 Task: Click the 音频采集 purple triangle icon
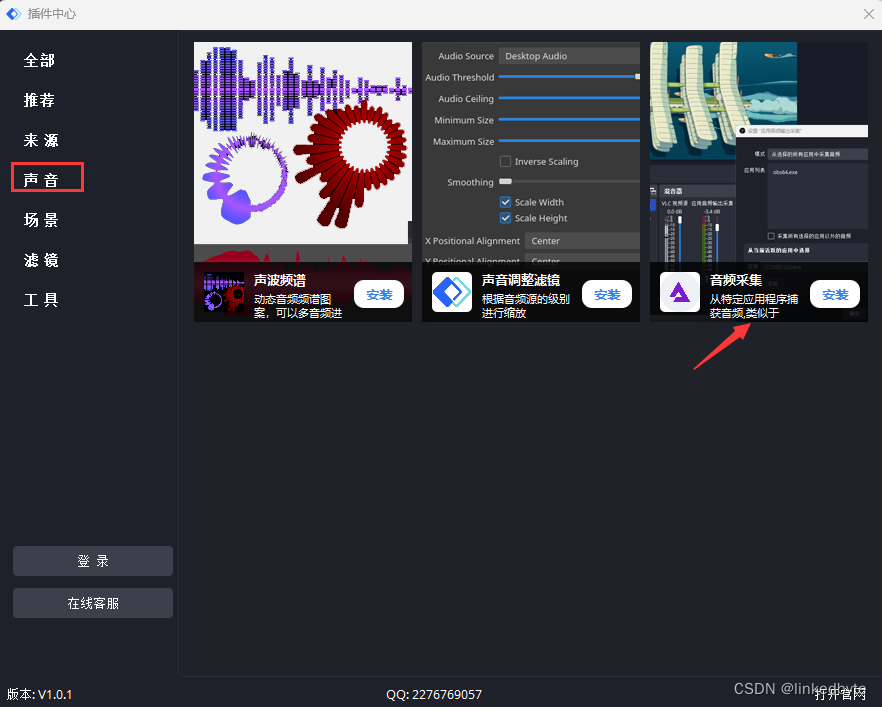(x=680, y=292)
